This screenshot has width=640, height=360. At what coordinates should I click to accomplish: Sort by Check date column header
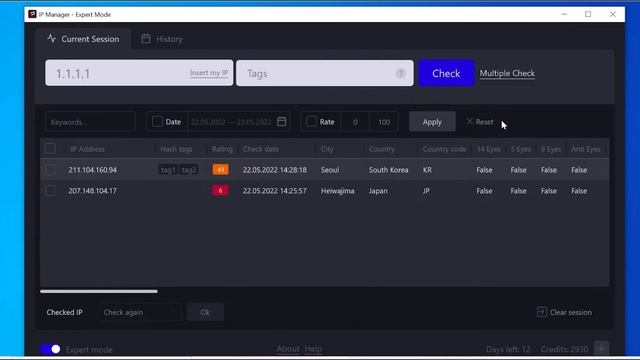pos(261,149)
